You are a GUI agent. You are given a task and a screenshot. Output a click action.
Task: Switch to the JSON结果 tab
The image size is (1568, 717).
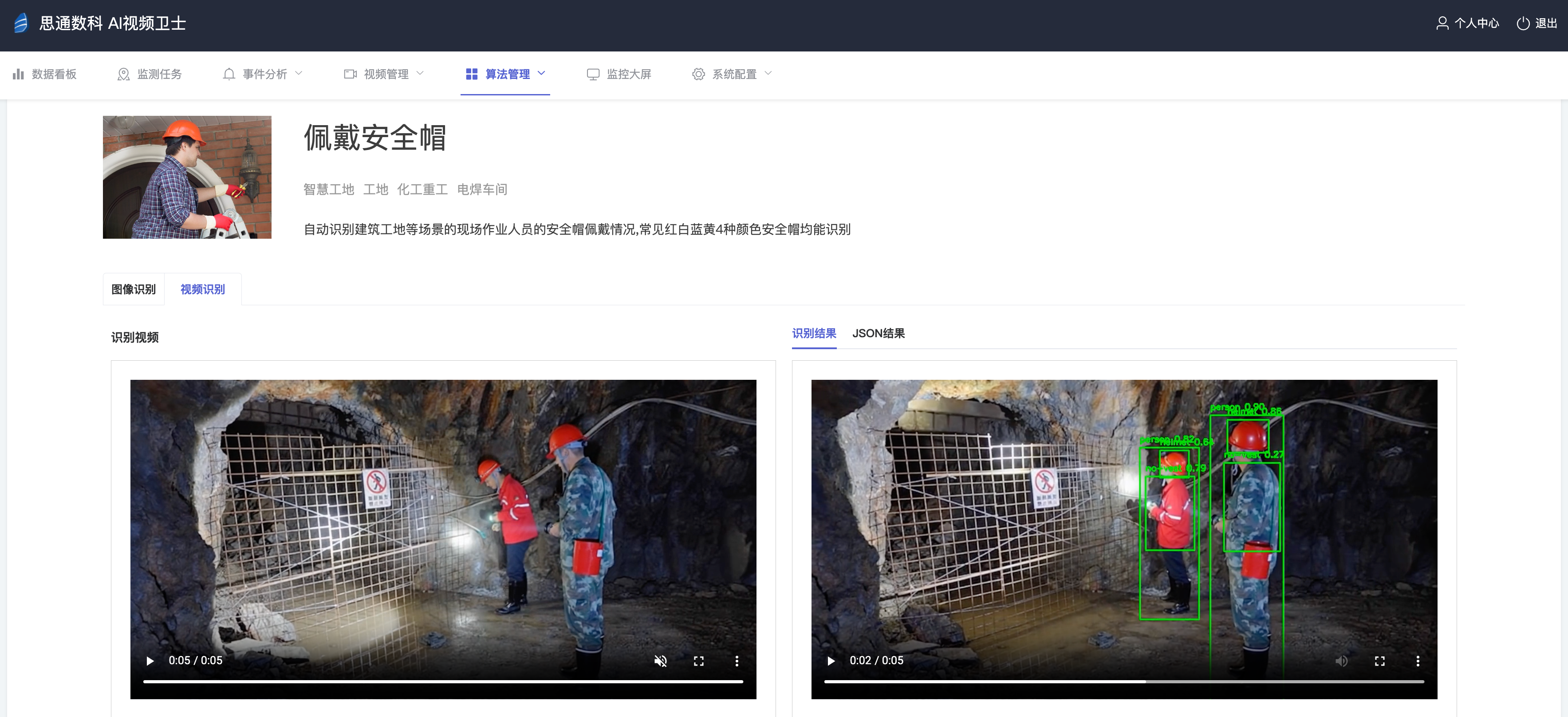point(879,333)
